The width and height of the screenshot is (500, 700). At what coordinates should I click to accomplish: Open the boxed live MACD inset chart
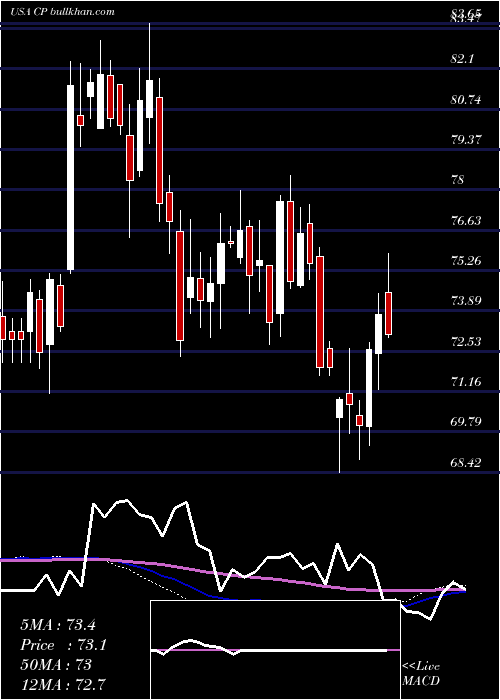coord(275,650)
